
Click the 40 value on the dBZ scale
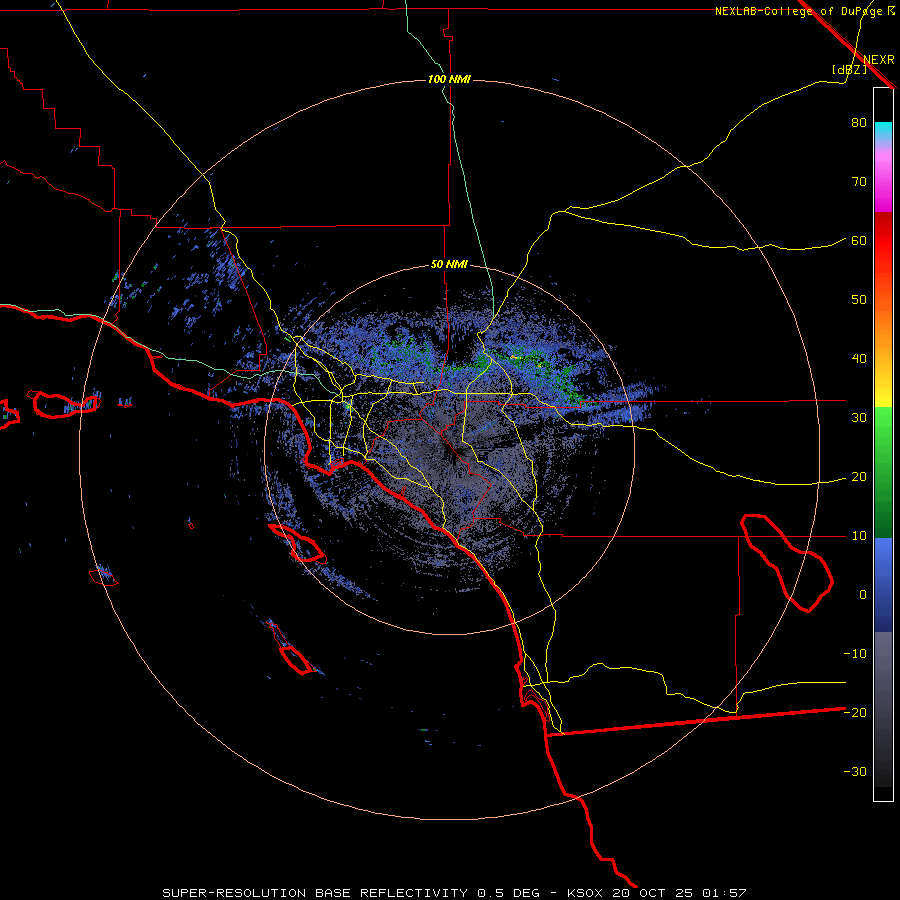(859, 359)
